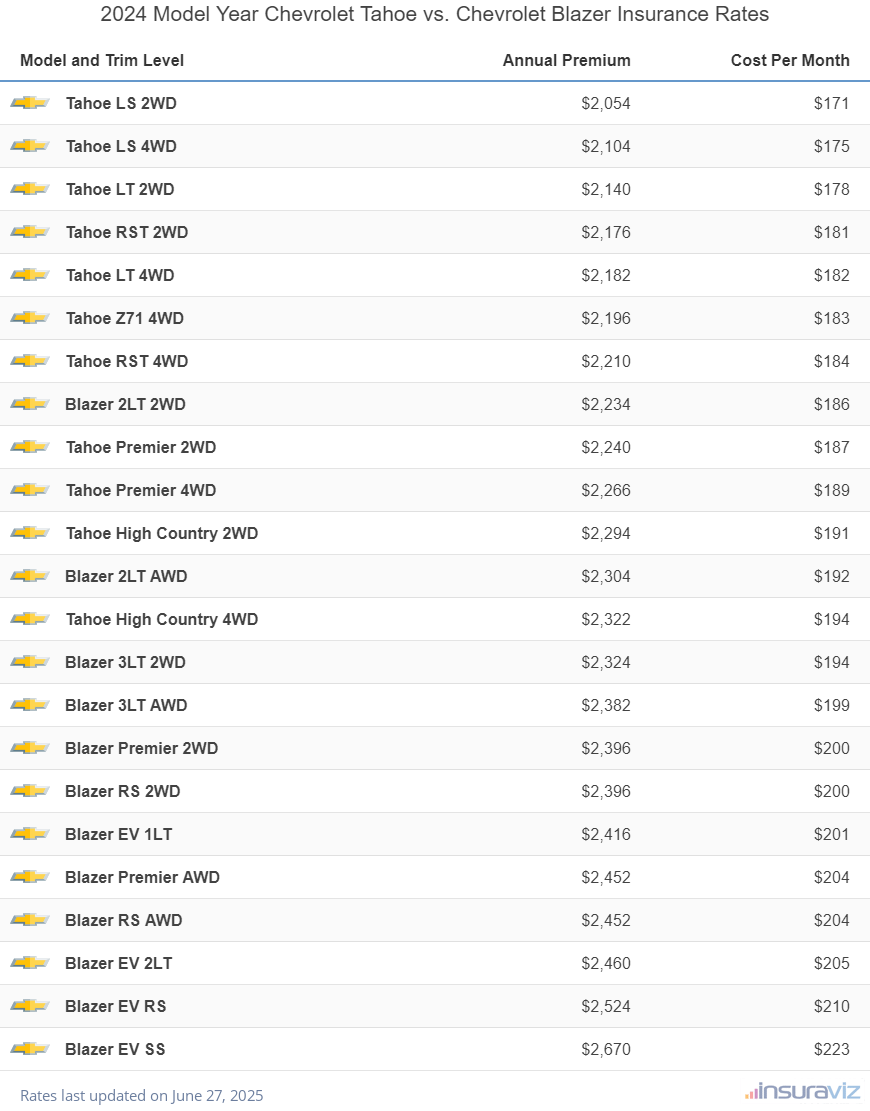The height and width of the screenshot is (1111, 870).
Task: Click Chevrolet logo beside Tahoe High Country 2WD
Action: [30, 533]
